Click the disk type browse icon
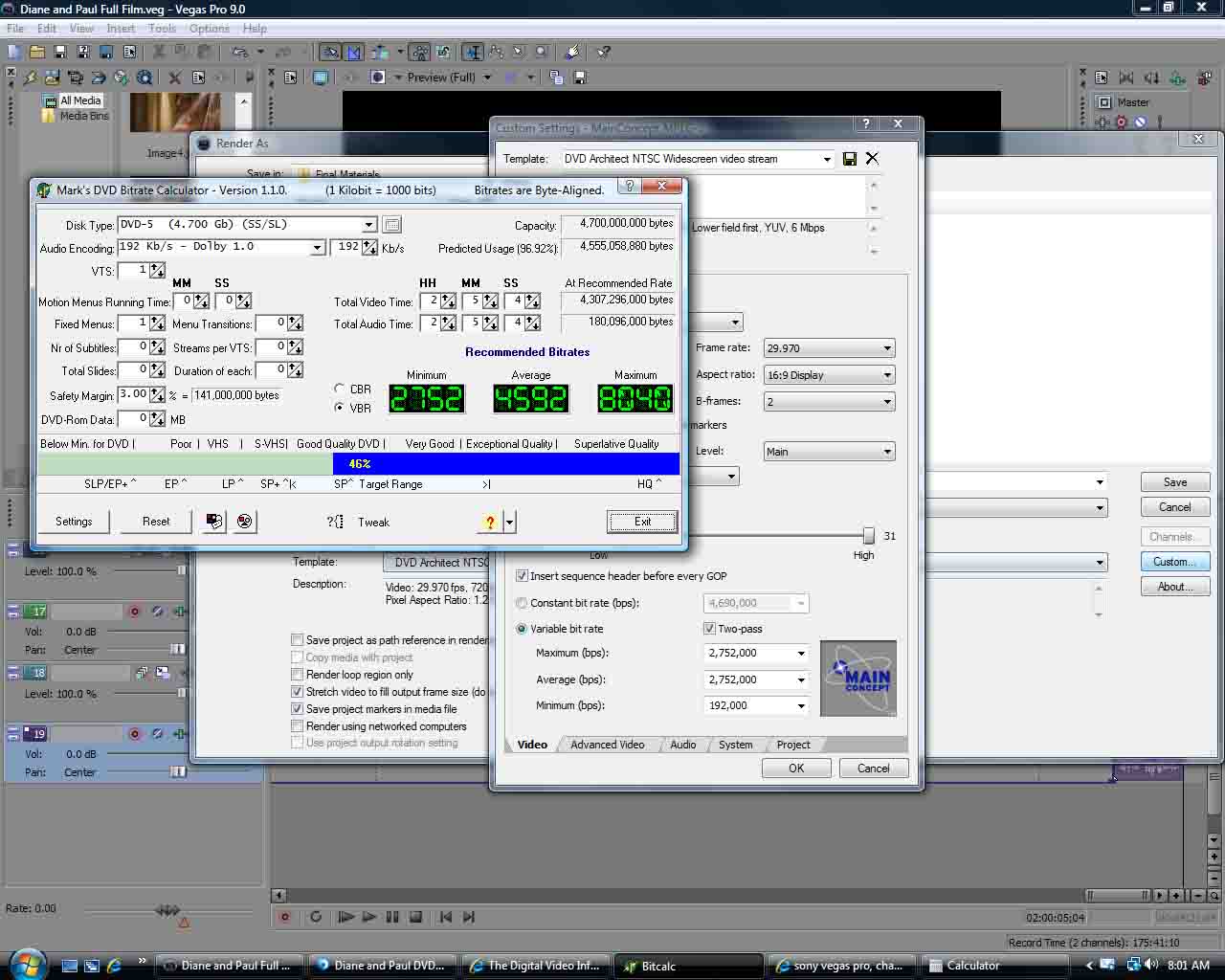This screenshot has height=980, width=1225. click(x=391, y=225)
